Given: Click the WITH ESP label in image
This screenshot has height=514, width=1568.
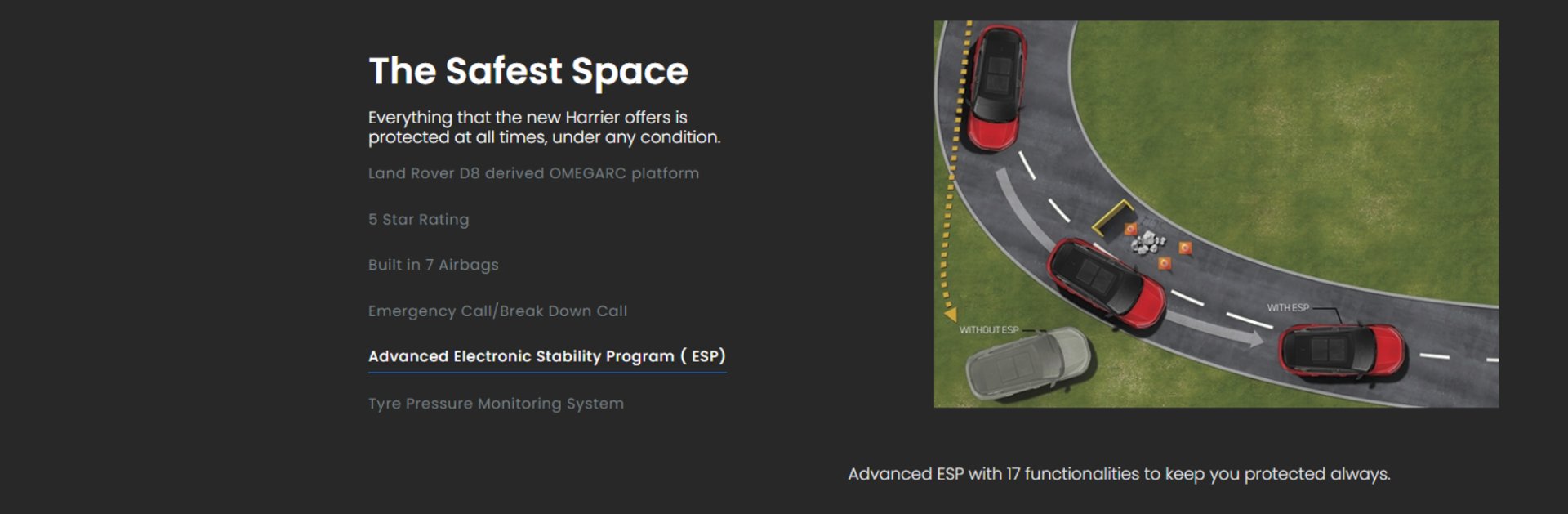Looking at the screenshot, I should click(x=1288, y=307).
